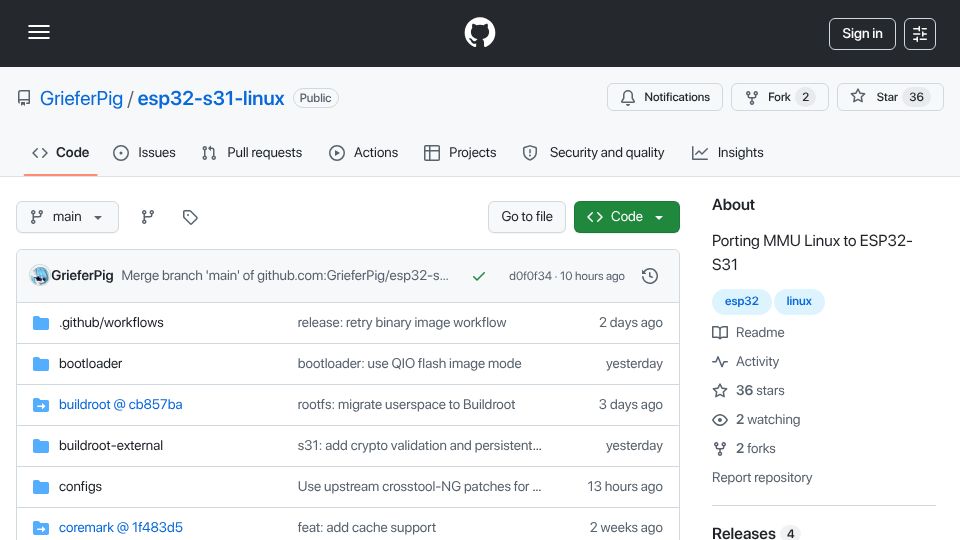
Task: Open esp32-s31-linux repository link
Action: point(211,98)
